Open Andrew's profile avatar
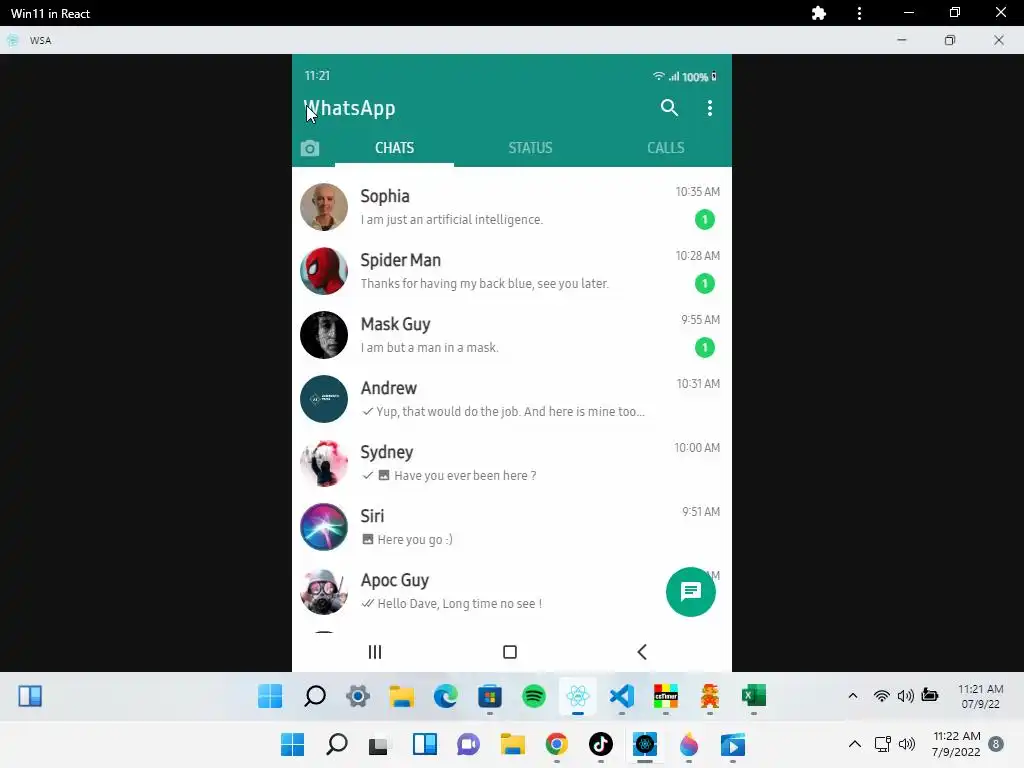The image size is (1024, 768). [x=324, y=399]
